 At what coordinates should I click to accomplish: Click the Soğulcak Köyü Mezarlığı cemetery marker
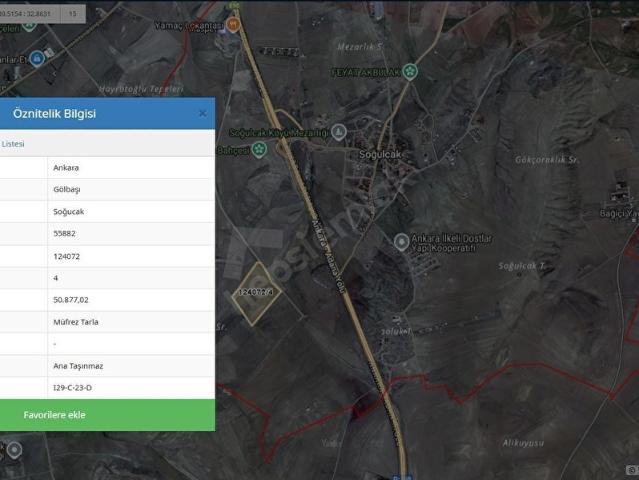click(339, 132)
